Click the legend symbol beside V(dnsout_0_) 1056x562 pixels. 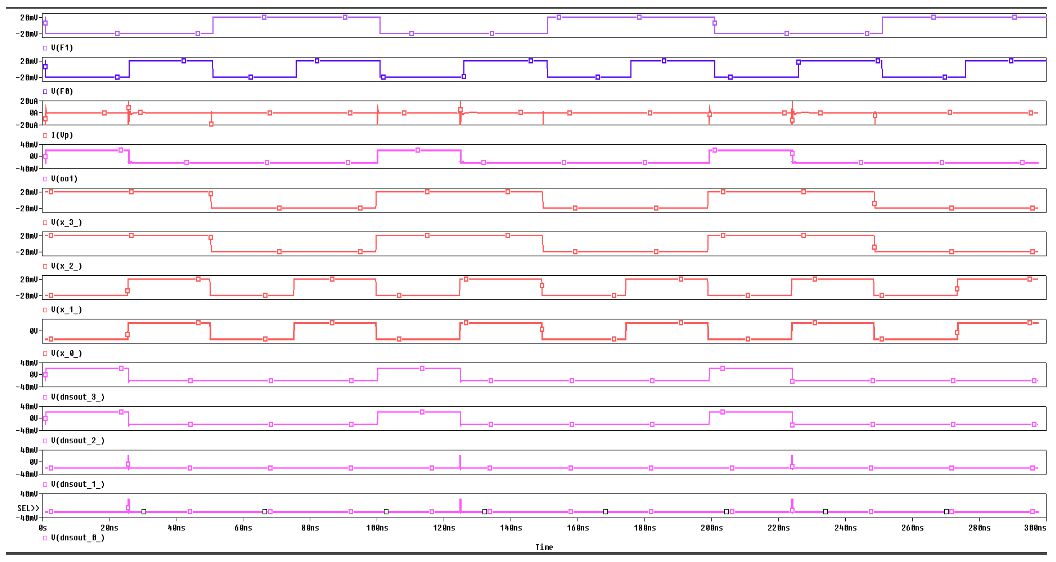[x=45, y=538]
